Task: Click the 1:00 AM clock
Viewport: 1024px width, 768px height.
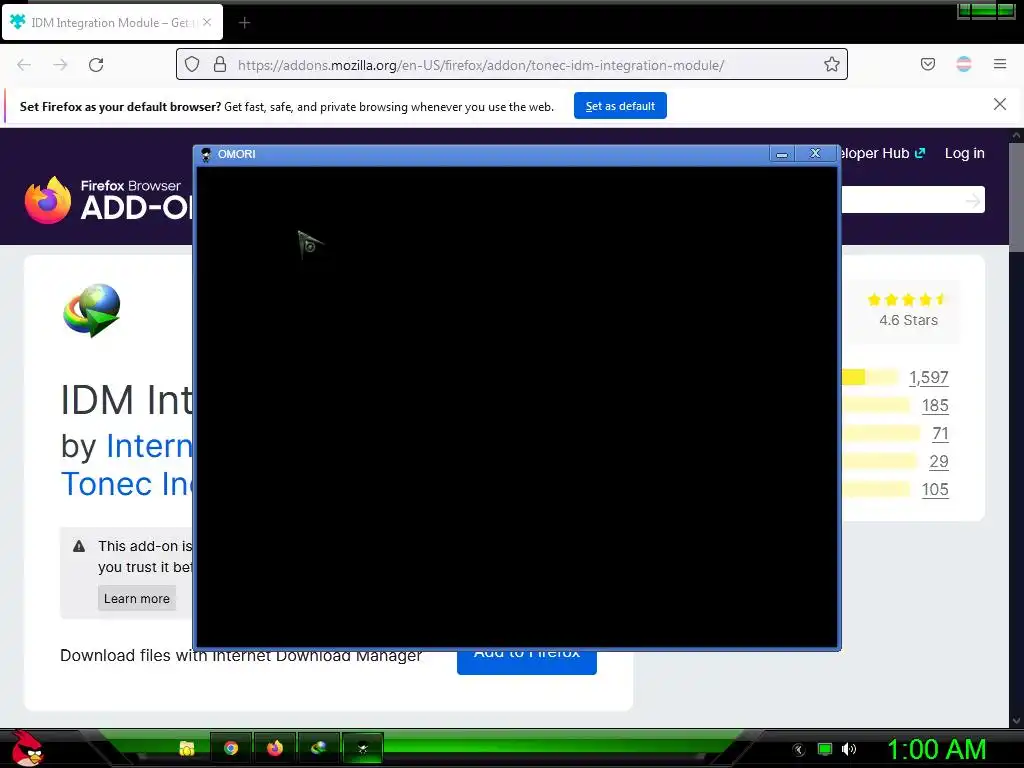Action: [936, 750]
